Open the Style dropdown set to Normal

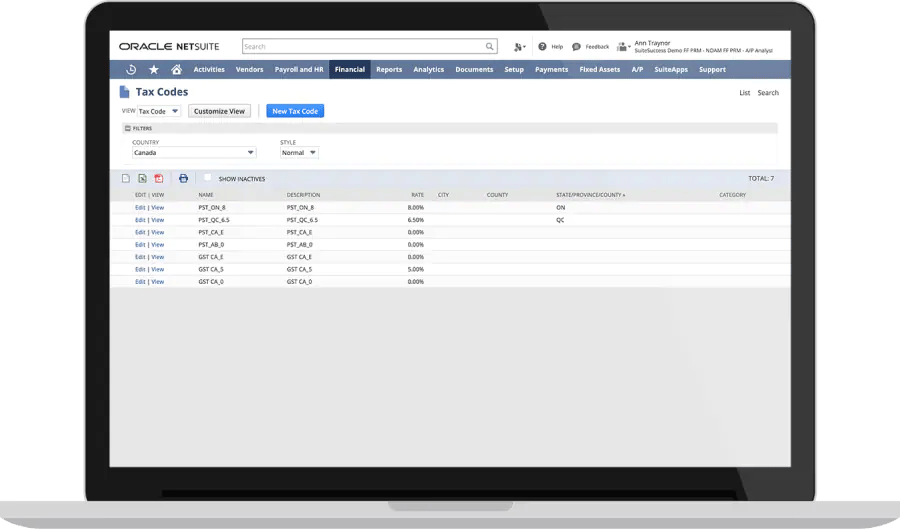click(x=299, y=153)
